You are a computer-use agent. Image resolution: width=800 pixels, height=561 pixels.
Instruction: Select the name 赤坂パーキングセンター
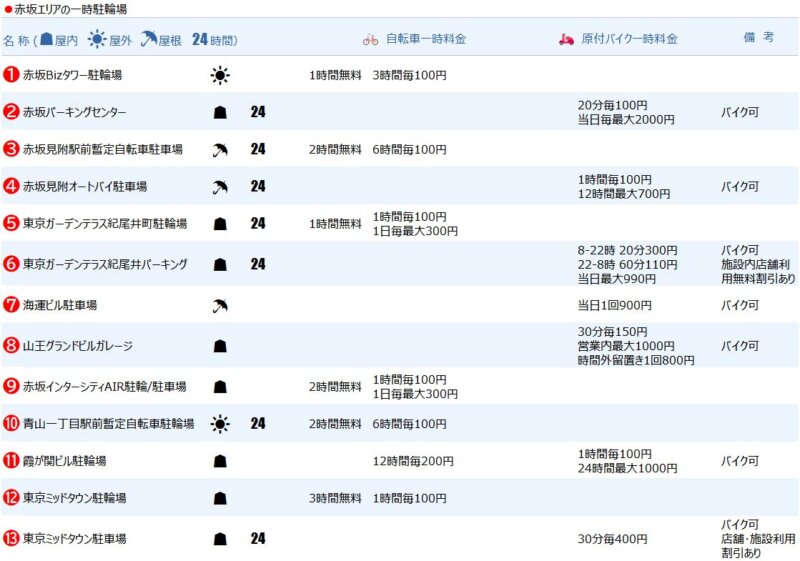click(x=74, y=112)
